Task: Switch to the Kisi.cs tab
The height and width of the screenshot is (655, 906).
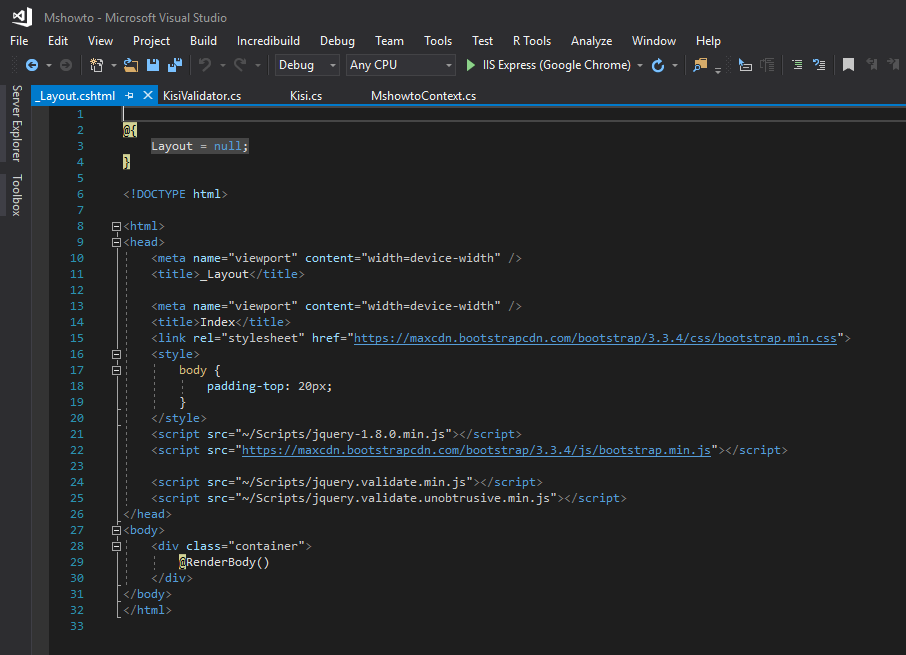Action: [x=306, y=96]
